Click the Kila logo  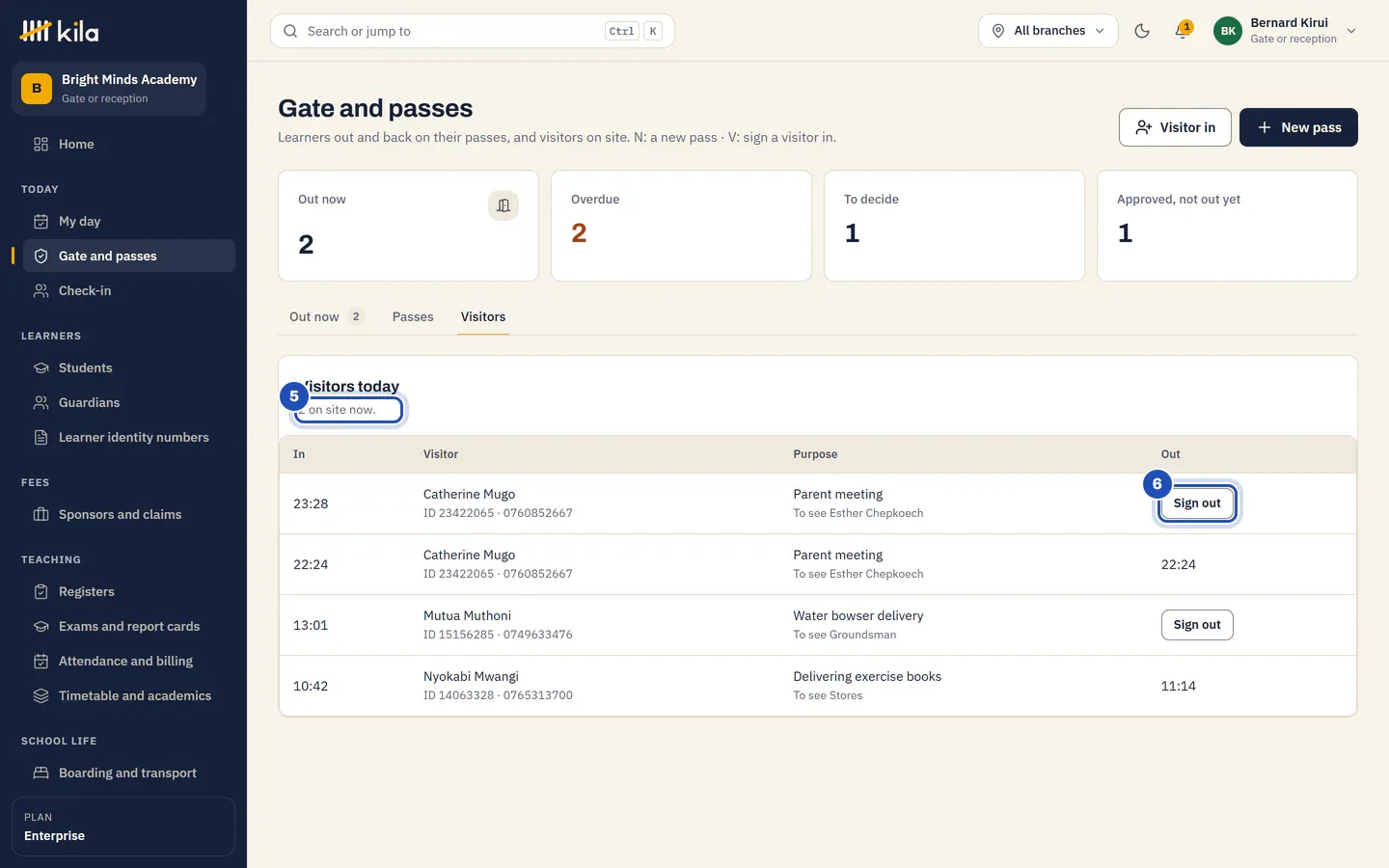click(x=60, y=31)
